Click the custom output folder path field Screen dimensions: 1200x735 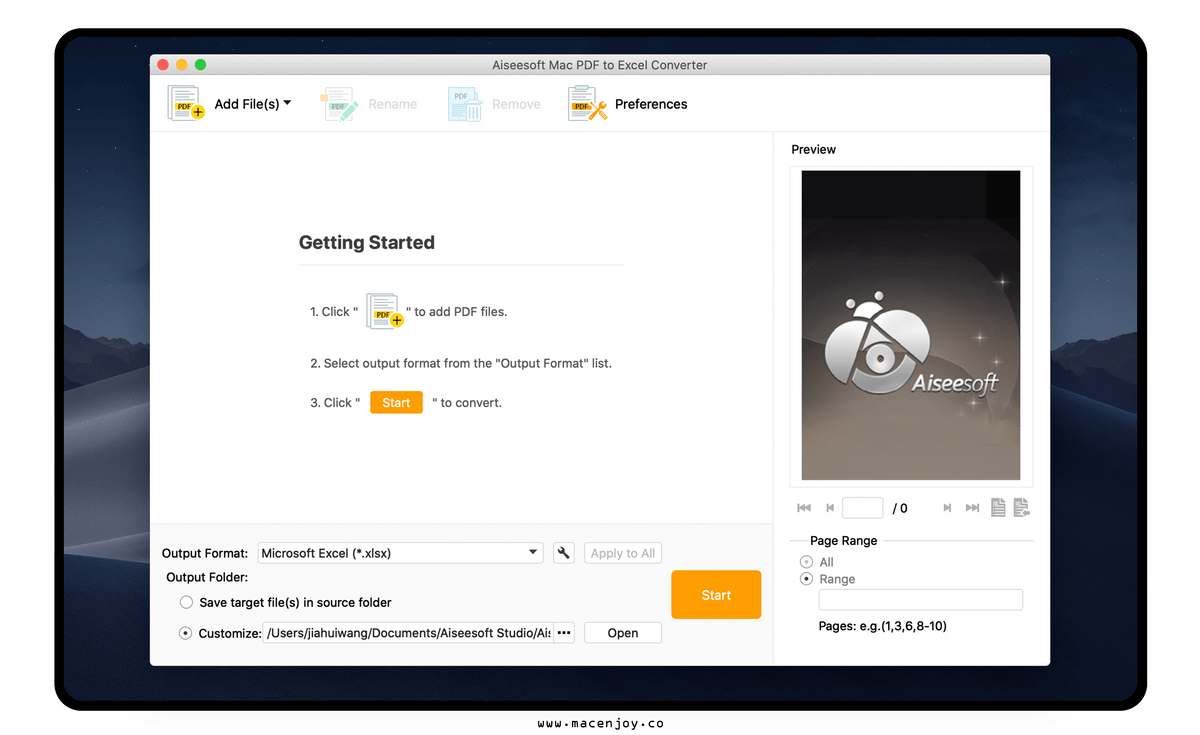[x=408, y=633]
